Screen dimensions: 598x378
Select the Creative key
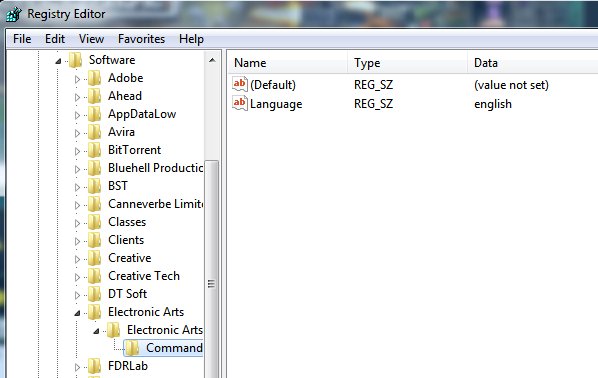(x=130, y=258)
